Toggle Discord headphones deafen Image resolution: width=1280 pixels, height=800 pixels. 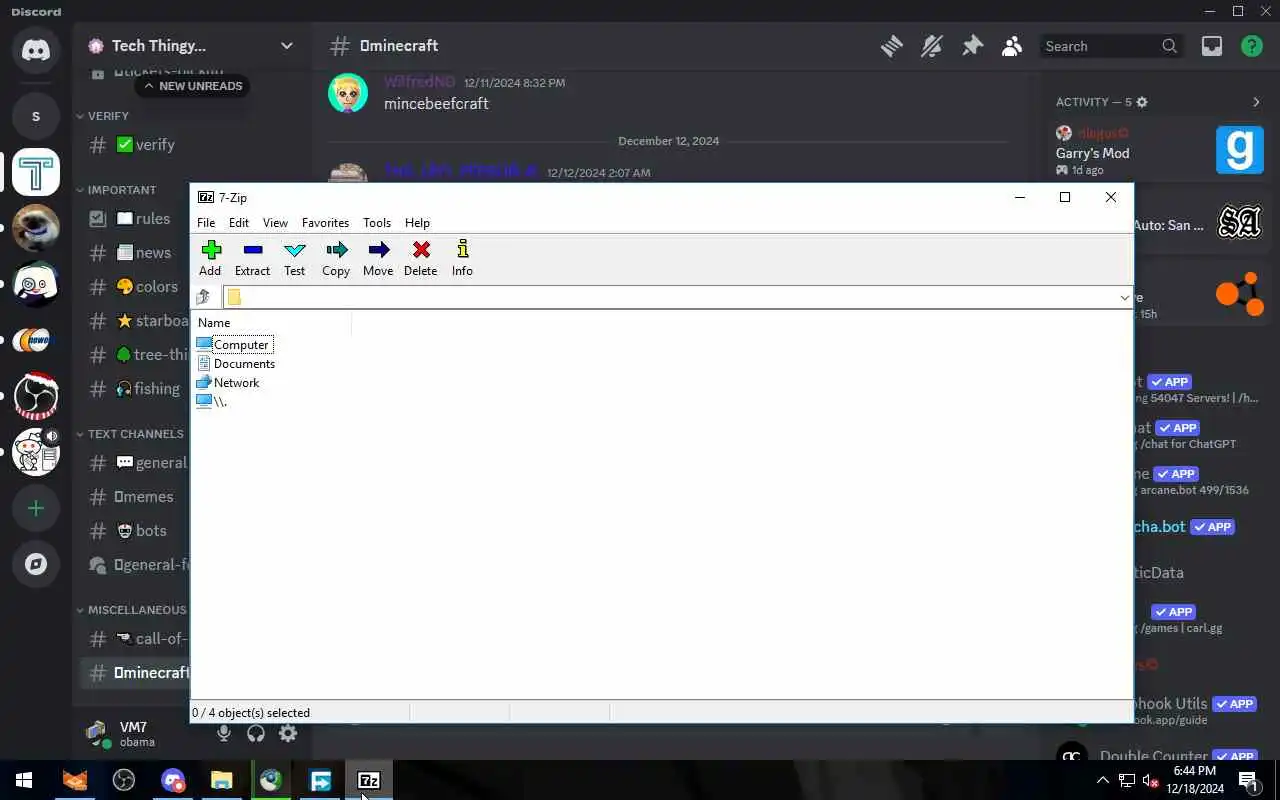point(256,734)
